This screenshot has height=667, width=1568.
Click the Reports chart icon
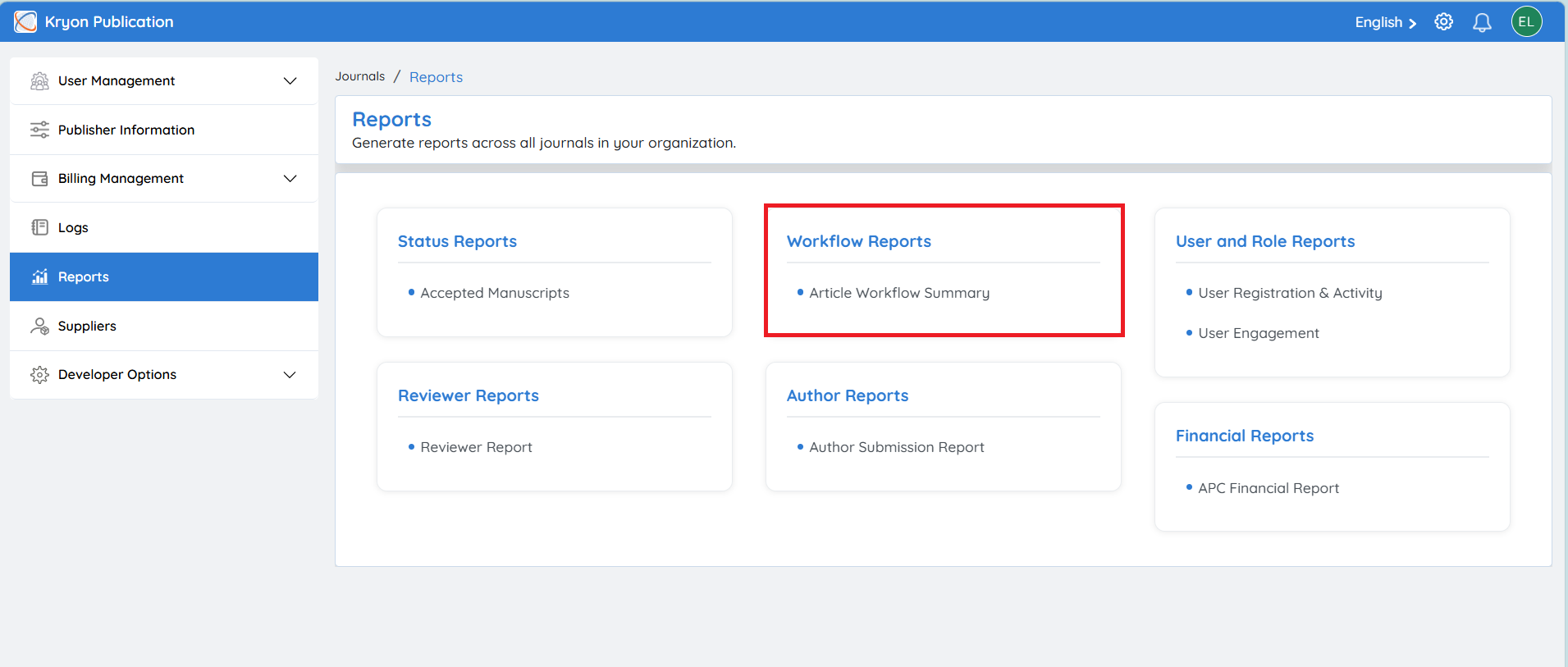(39, 276)
